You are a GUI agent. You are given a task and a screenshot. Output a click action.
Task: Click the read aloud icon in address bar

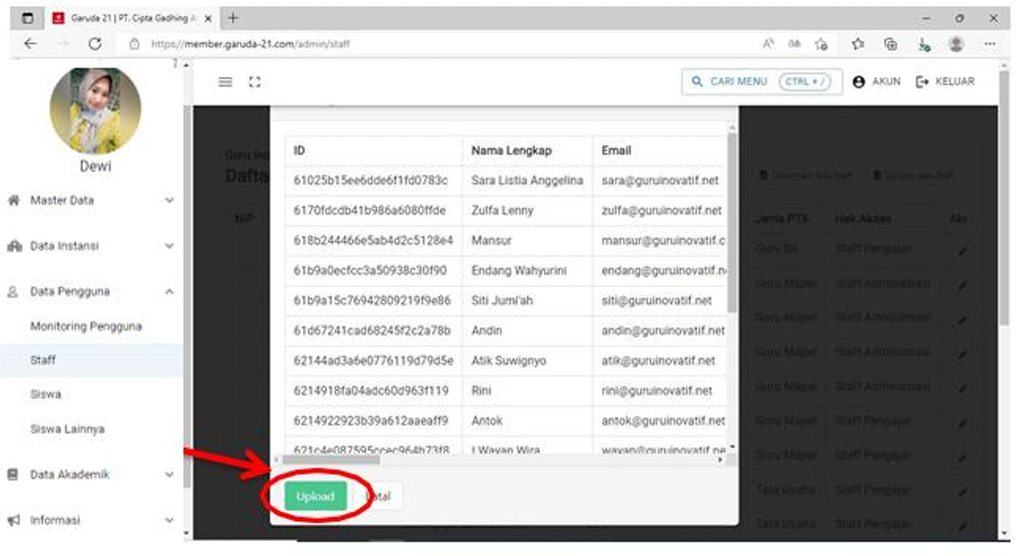click(768, 44)
